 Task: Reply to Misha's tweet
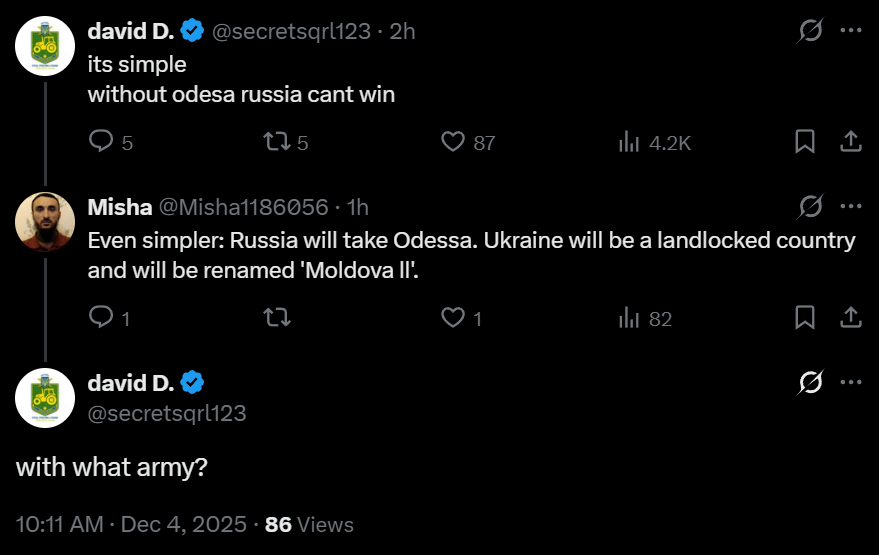(x=110, y=318)
